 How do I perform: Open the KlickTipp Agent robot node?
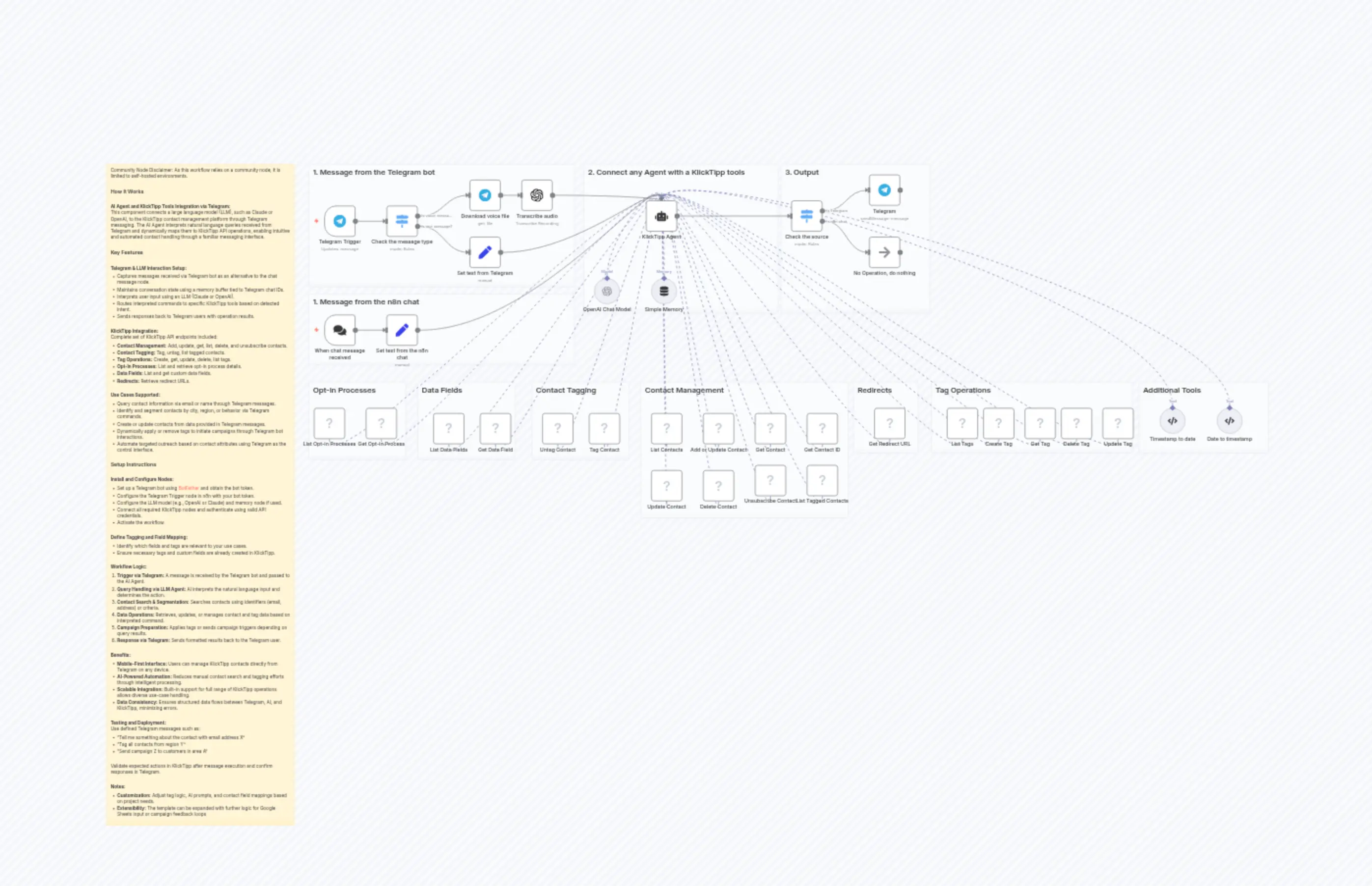click(661, 216)
